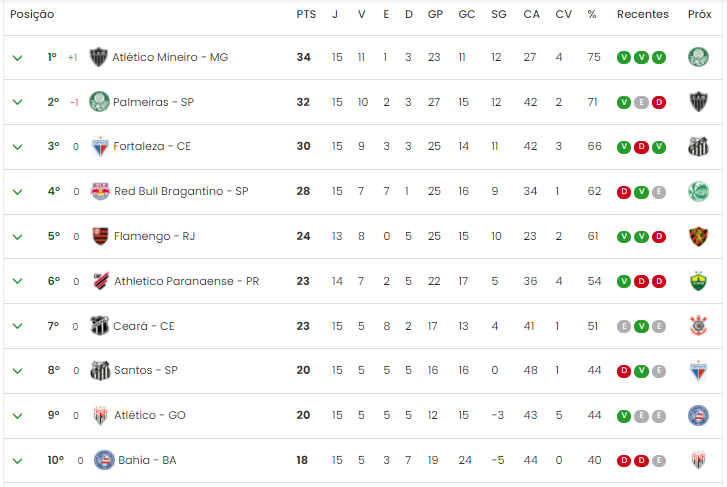Click red D result badge in Palmeiras row

coord(659,102)
